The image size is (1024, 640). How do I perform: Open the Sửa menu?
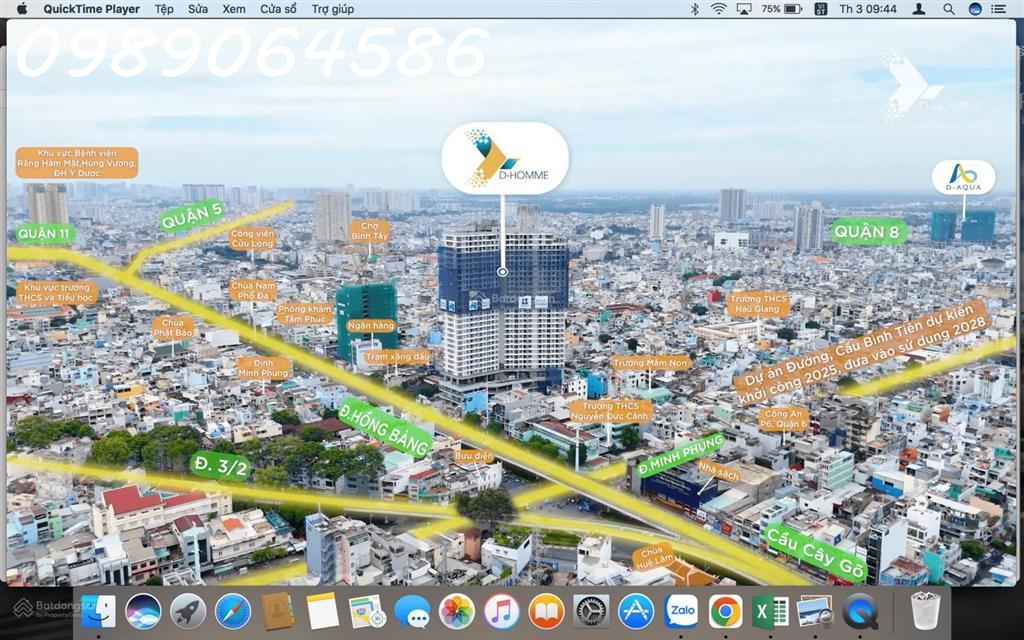click(198, 9)
